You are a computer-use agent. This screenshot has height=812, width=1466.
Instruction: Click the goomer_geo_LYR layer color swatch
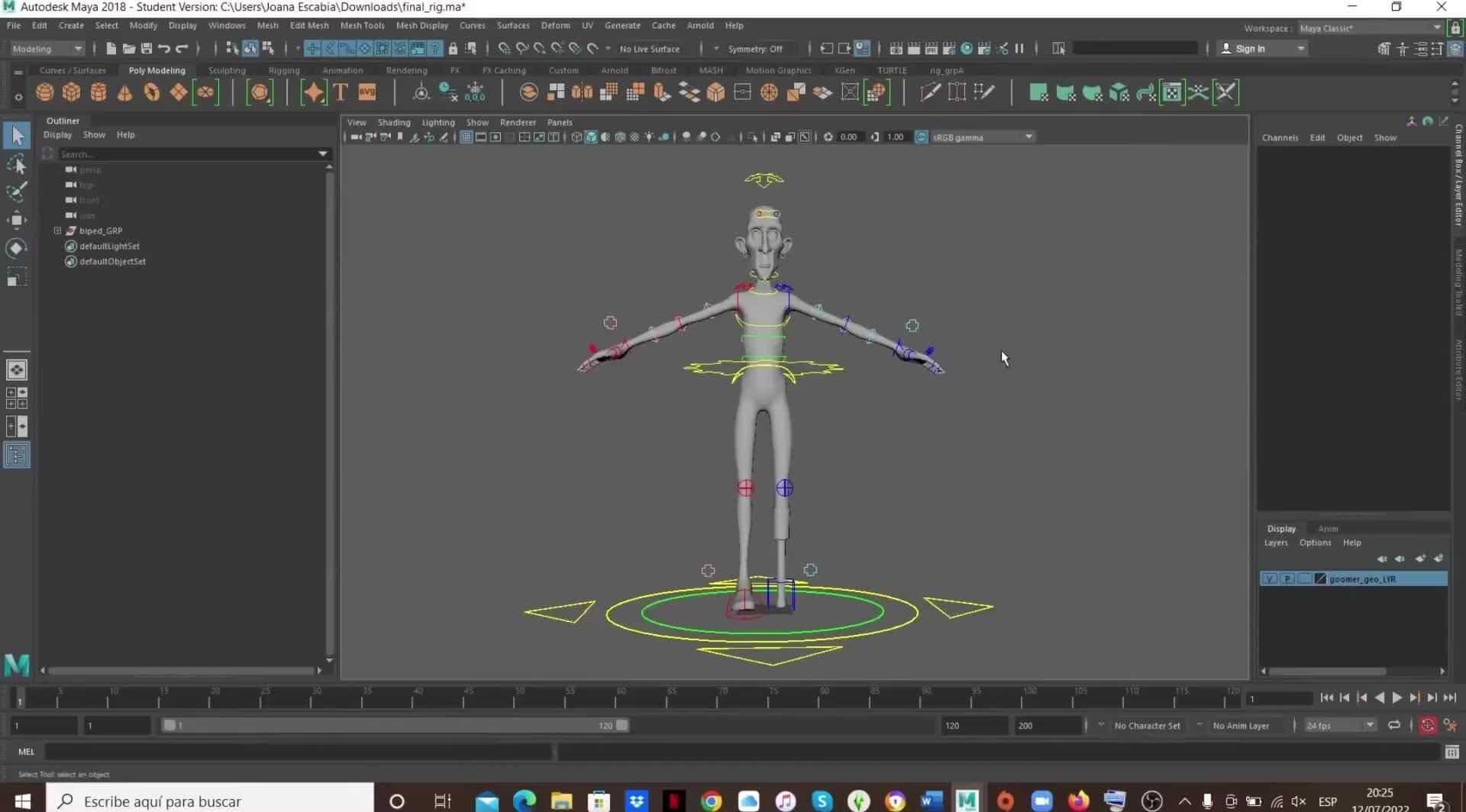pos(1321,578)
